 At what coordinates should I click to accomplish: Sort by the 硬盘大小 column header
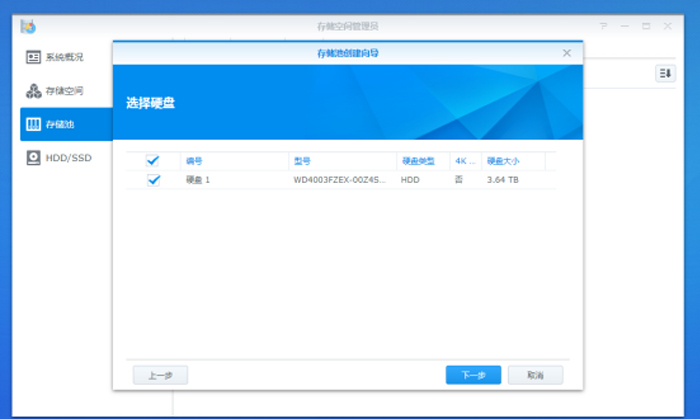coord(513,161)
